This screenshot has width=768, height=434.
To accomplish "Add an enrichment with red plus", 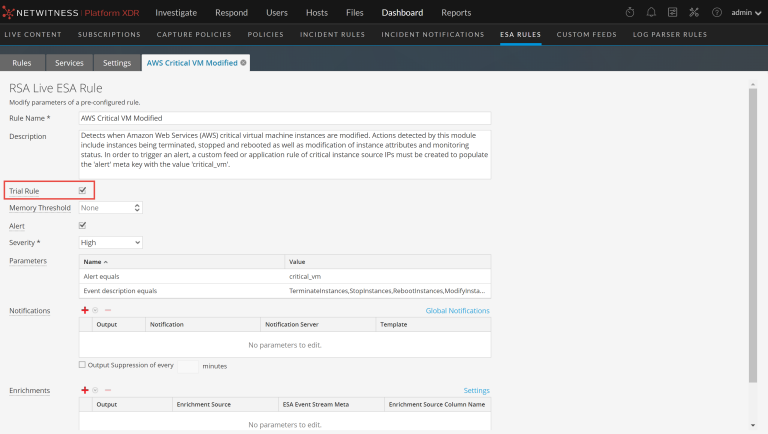I will (84, 390).
